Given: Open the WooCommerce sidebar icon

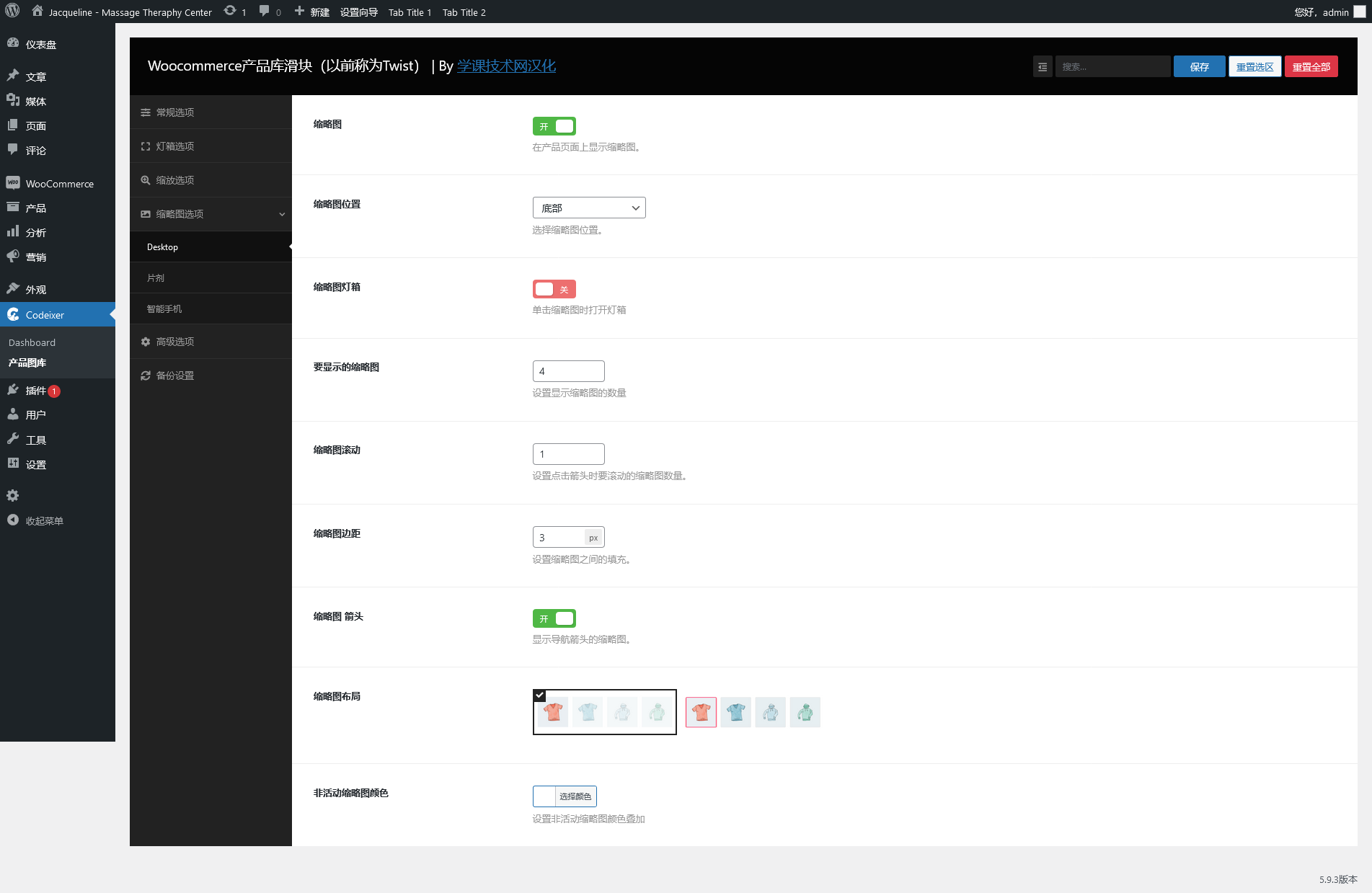Looking at the screenshot, I should [x=13, y=183].
